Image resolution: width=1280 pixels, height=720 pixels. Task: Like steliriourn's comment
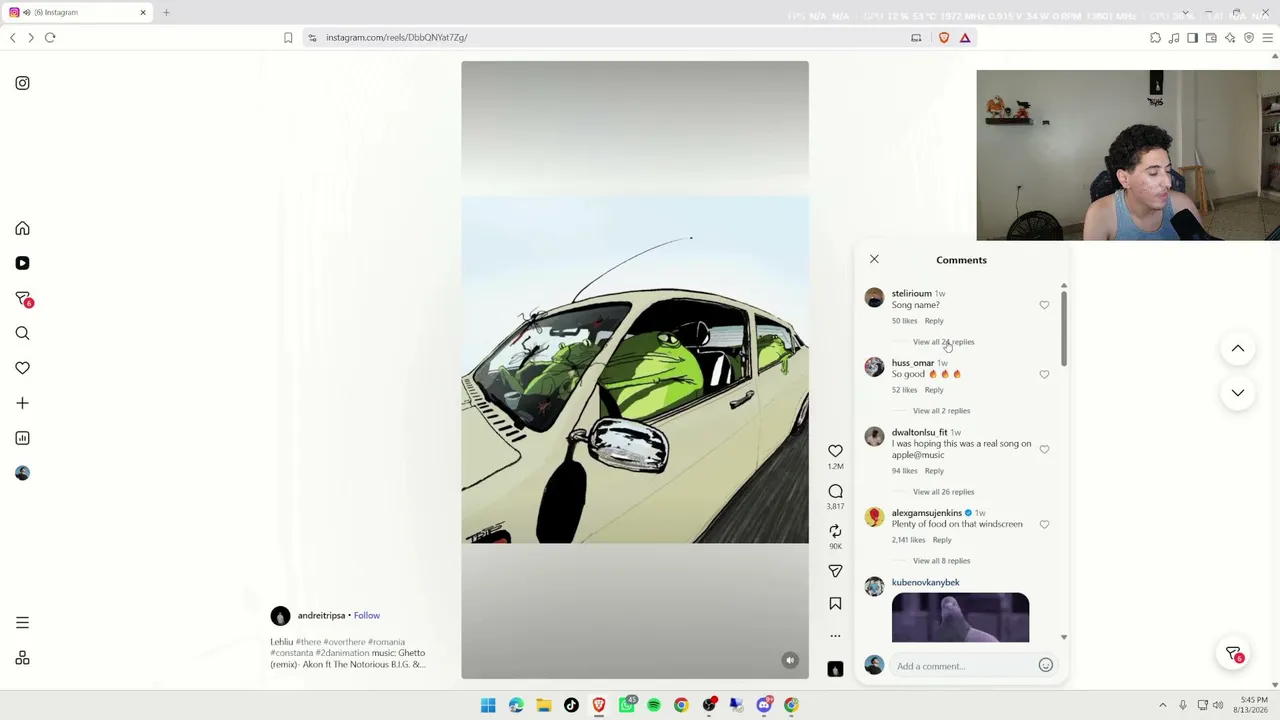click(x=1044, y=305)
